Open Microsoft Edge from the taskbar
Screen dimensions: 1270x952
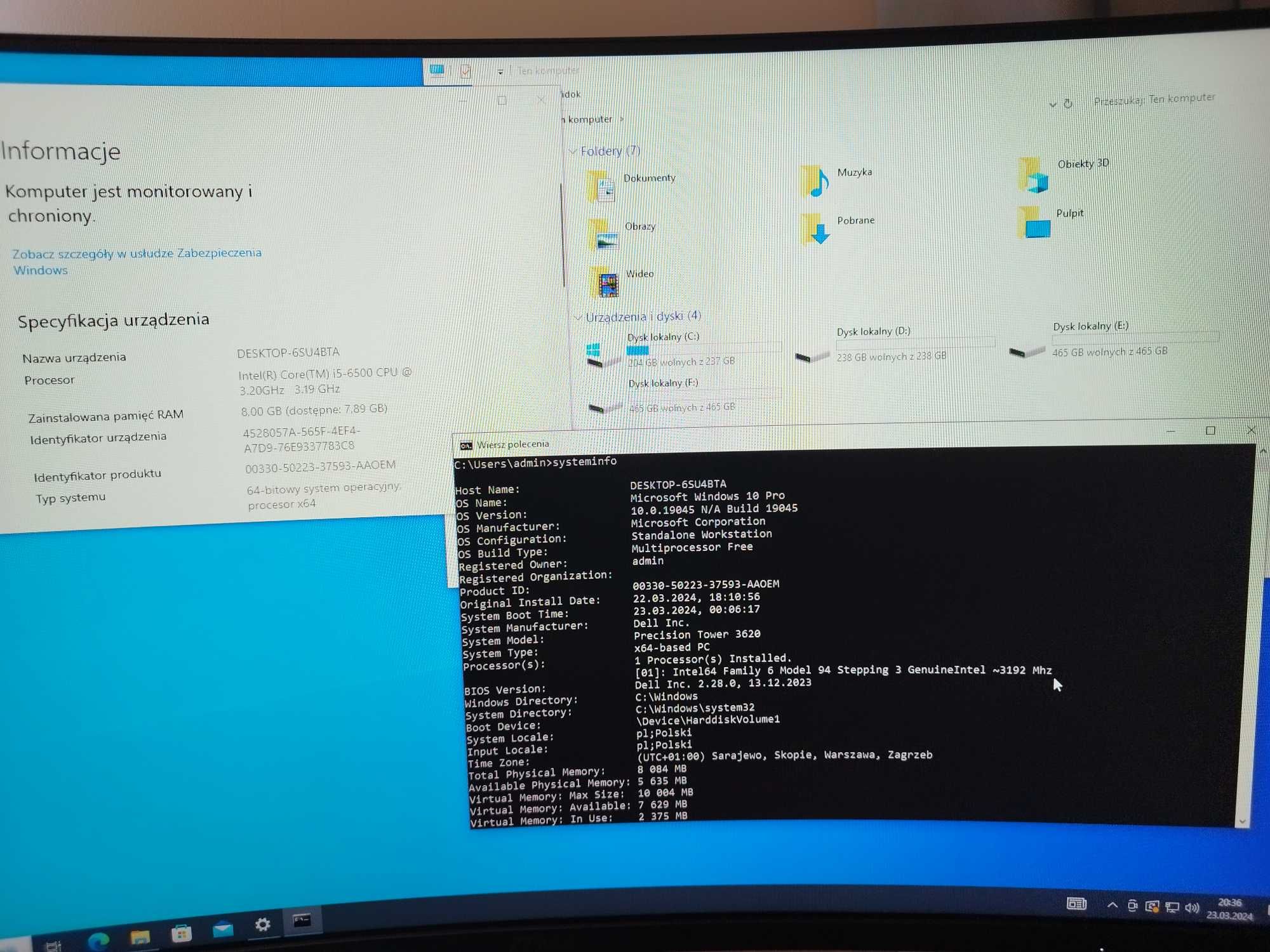tap(98, 941)
